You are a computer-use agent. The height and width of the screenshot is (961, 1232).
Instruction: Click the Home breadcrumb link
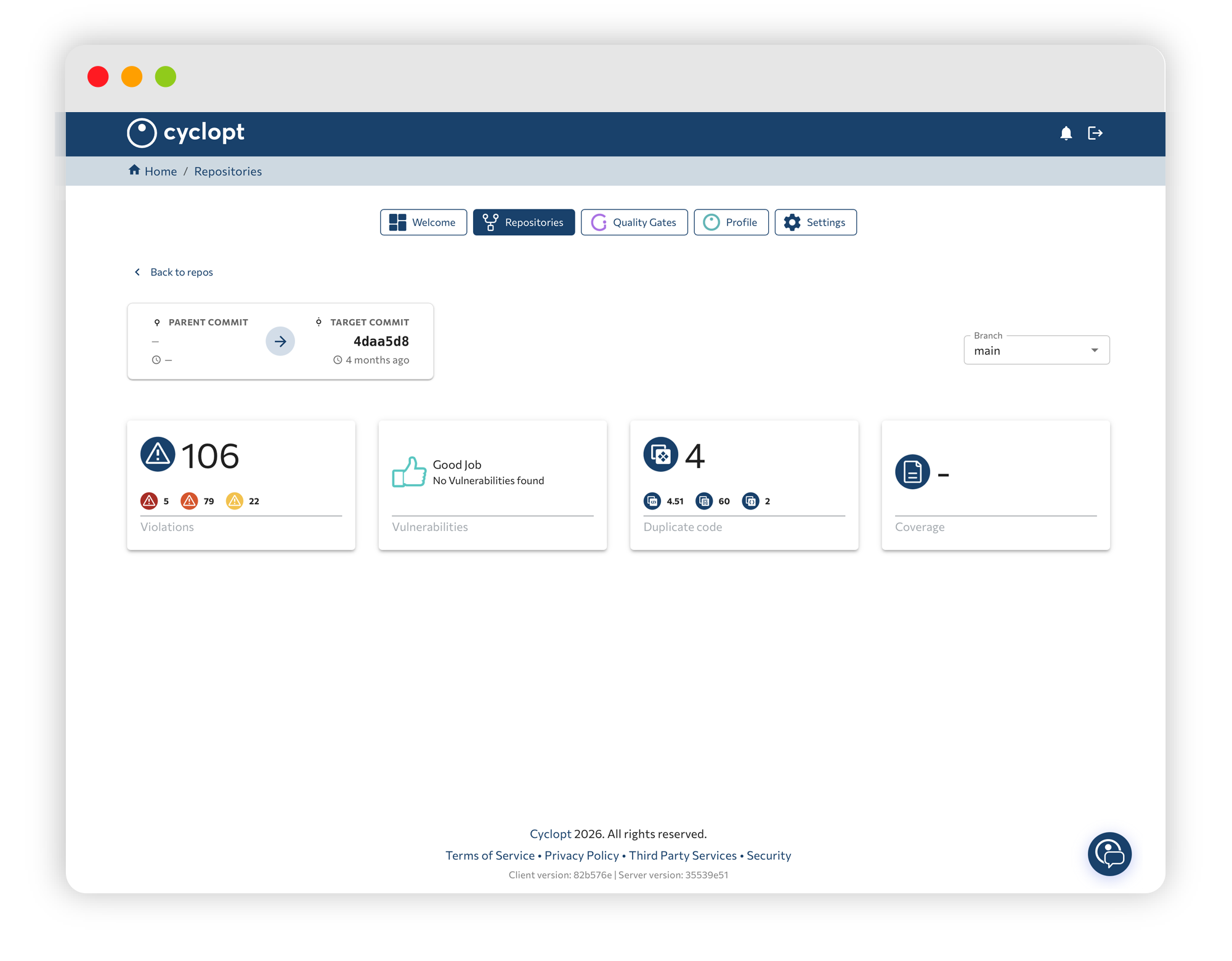click(x=161, y=171)
